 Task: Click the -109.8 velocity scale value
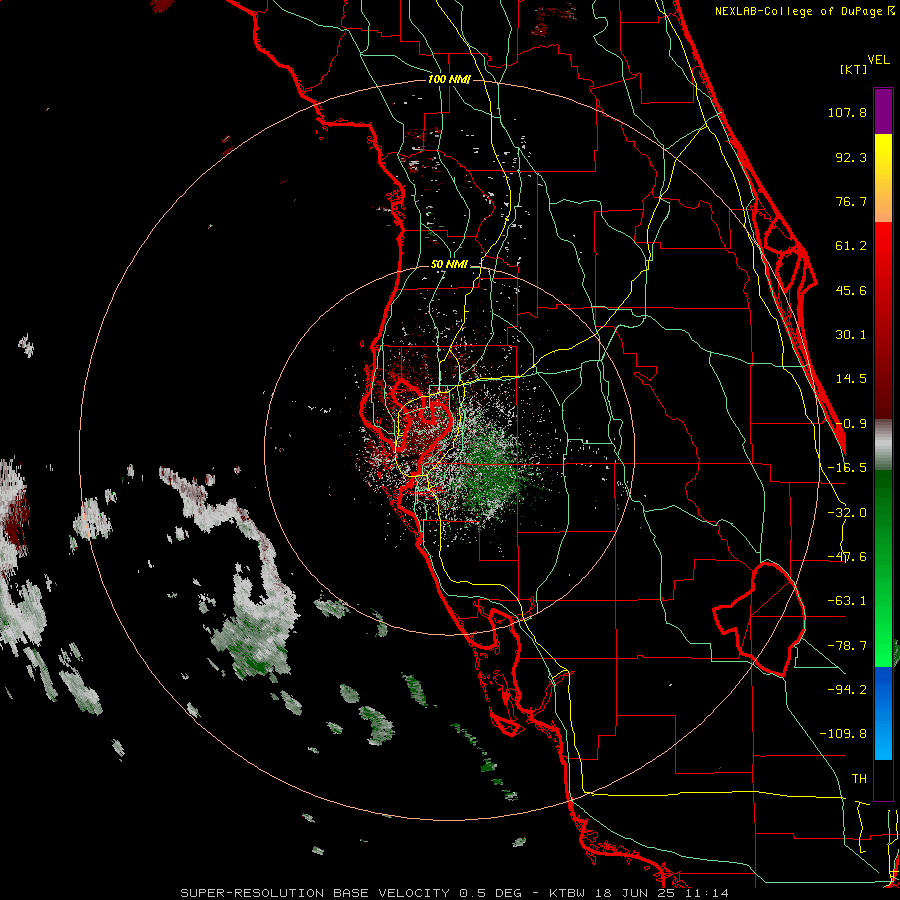tap(843, 734)
